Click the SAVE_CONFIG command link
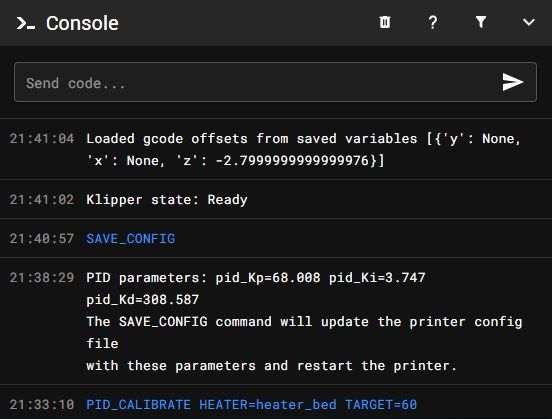The height and width of the screenshot is (419, 552). click(x=131, y=239)
